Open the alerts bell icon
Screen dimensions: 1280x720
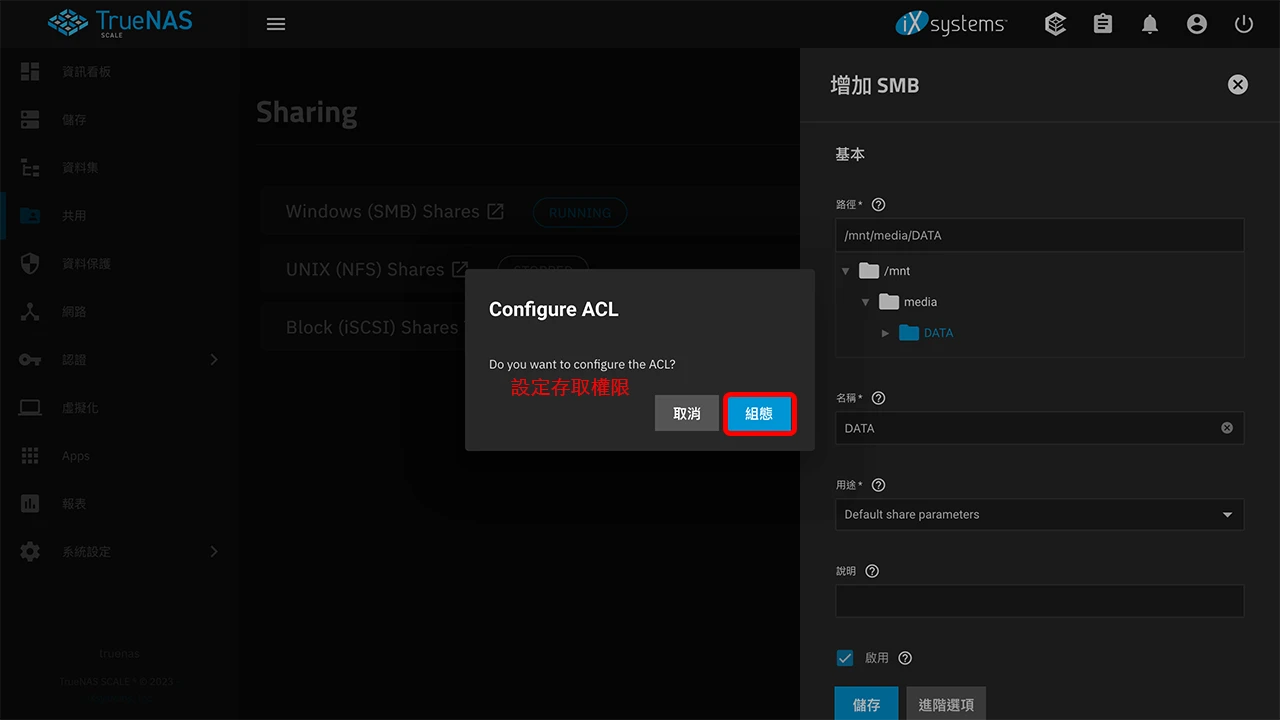coord(1150,24)
